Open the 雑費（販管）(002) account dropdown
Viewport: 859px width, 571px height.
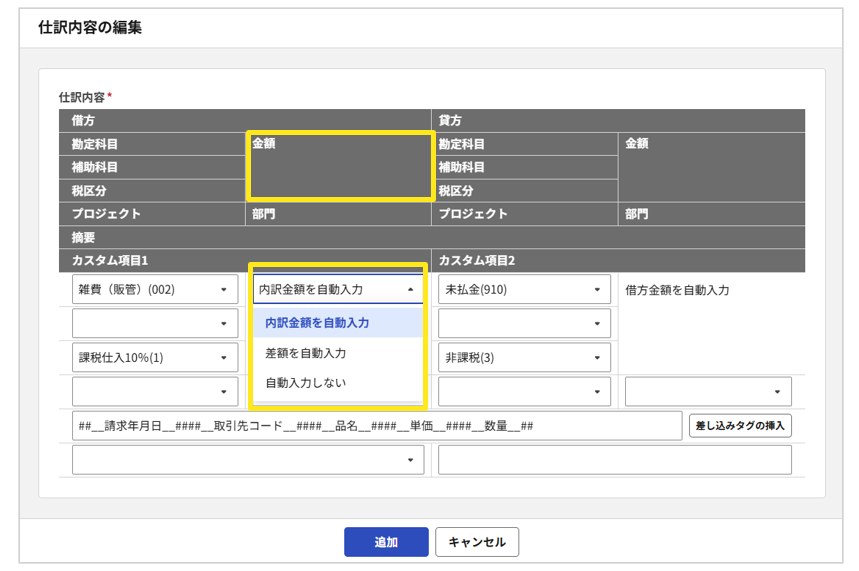(x=155, y=290)
